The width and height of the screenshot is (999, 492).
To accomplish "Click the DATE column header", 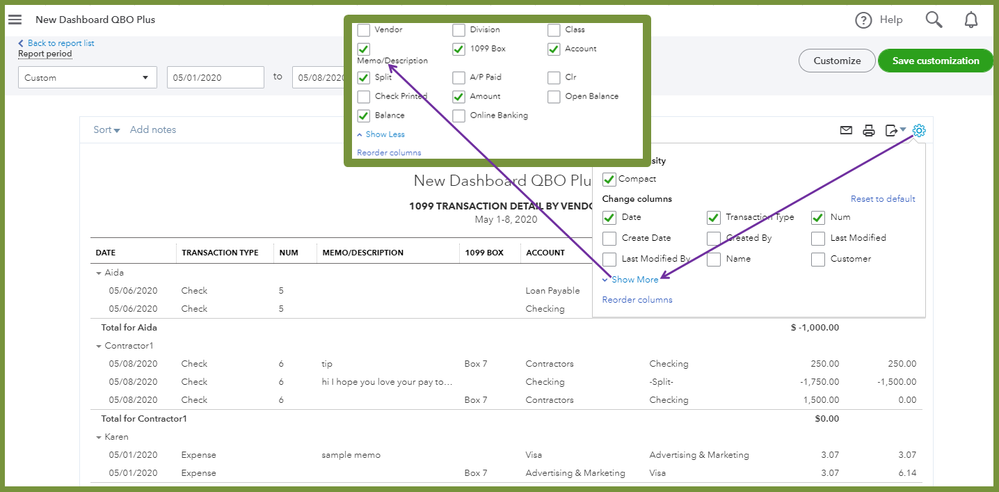I will point(106,252).
